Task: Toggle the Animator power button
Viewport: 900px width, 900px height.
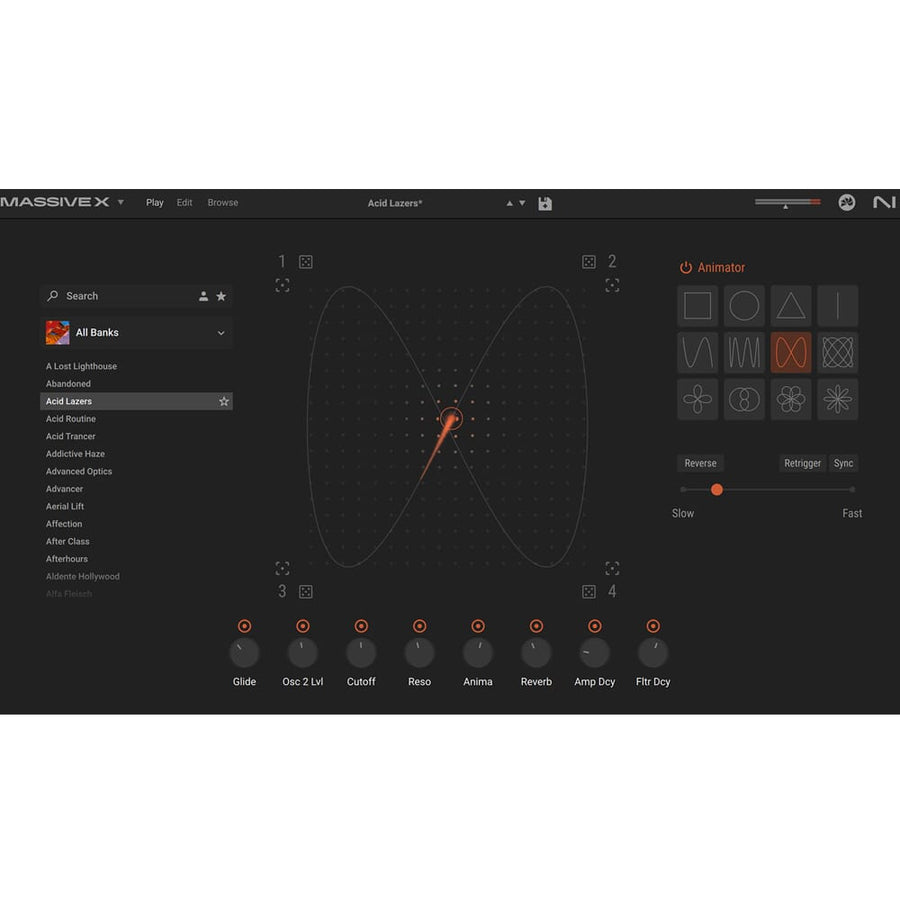Action: 685,267
